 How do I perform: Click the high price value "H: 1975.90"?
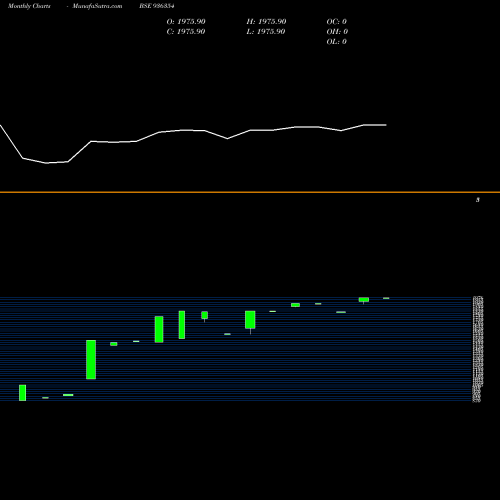point(266,22)
